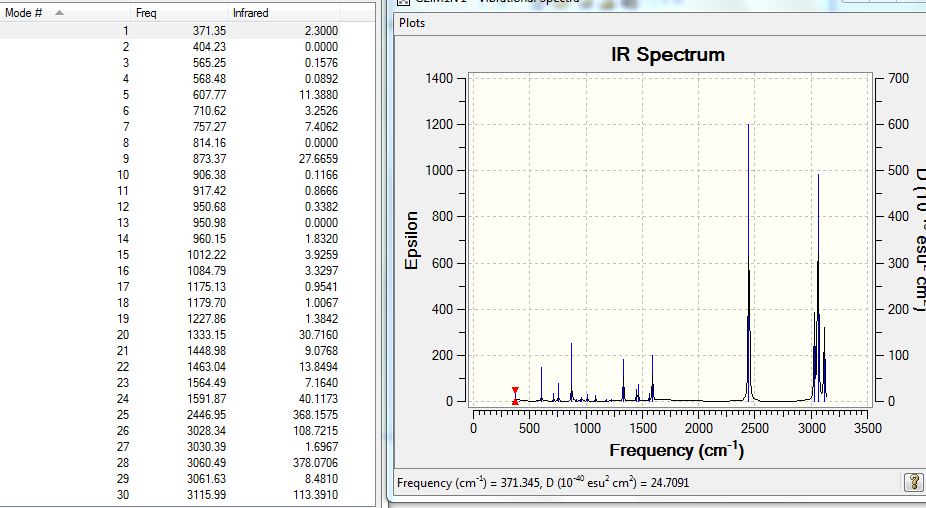Select mode 10 frequency 906.38
The width and height of the screenshot is (926, 508).
(x=209, y=175)
